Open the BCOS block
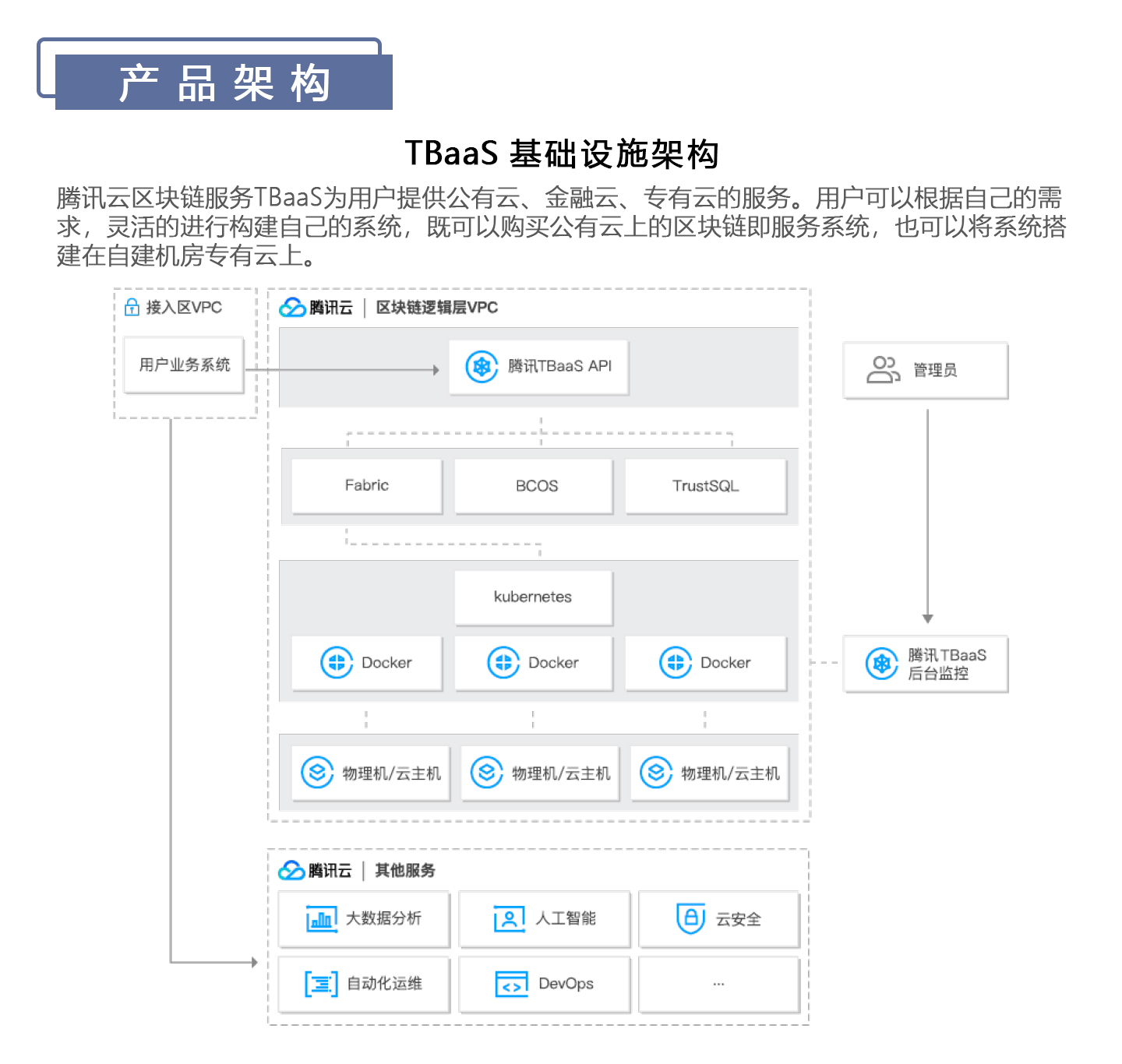 click(533, 485)
